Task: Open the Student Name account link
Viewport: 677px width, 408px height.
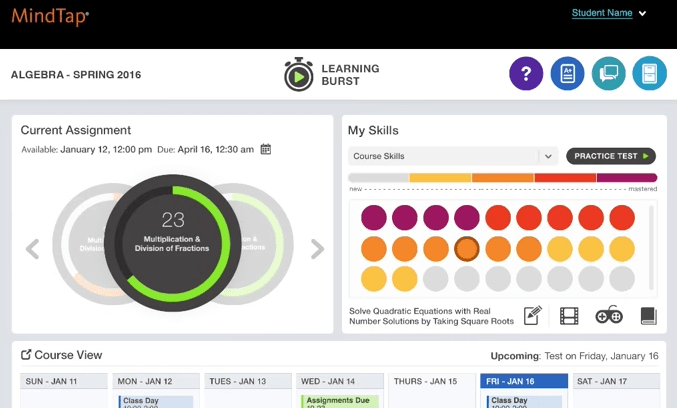Action: tap(602, 13)
